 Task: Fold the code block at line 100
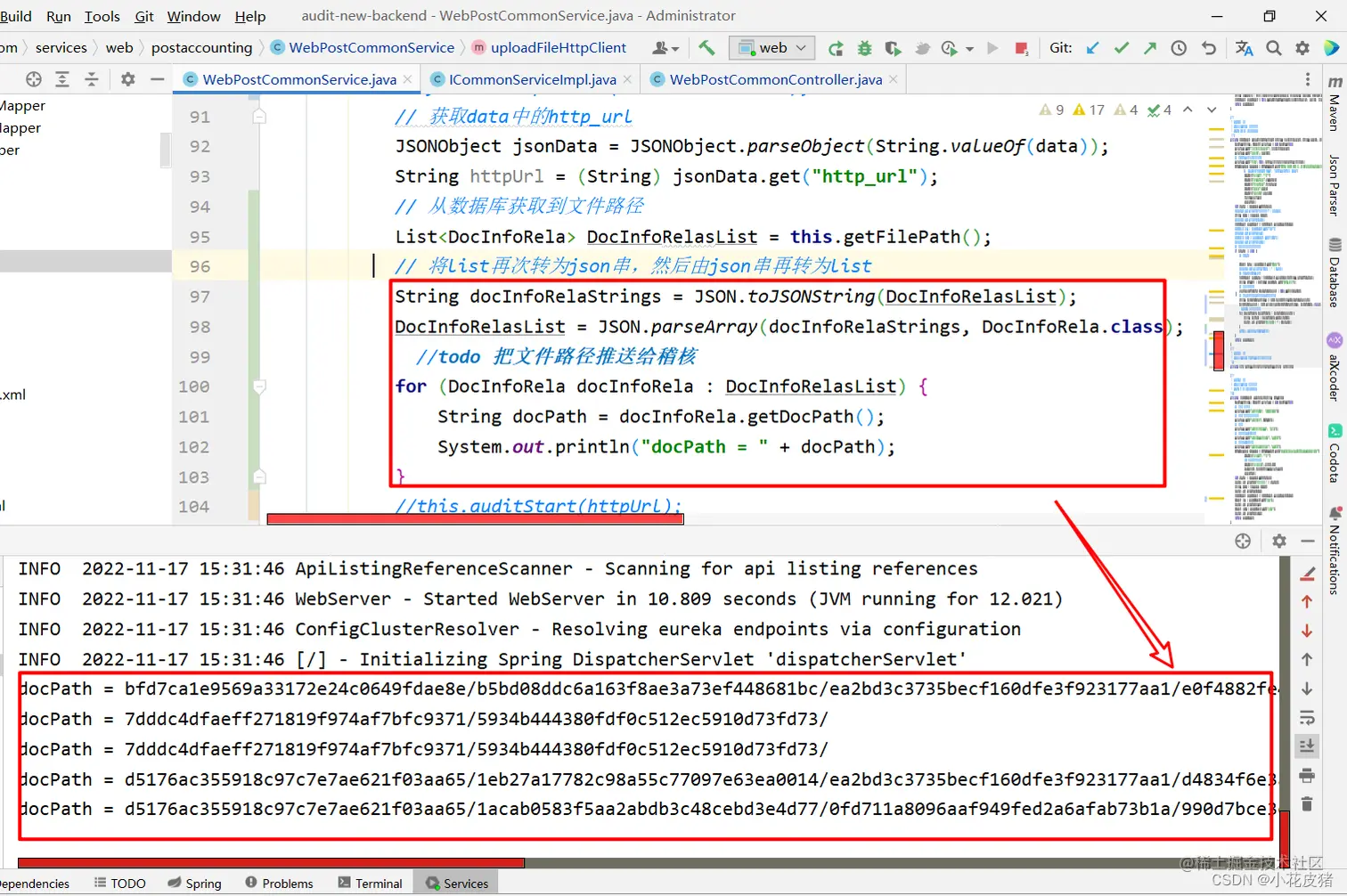[259, 387]
